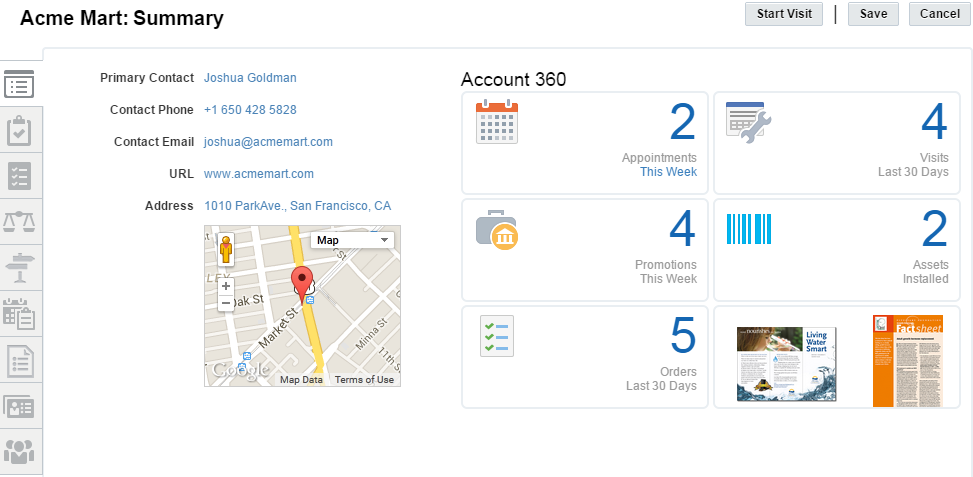Click the Cancel button
The image size is (973, 477).
939,14
